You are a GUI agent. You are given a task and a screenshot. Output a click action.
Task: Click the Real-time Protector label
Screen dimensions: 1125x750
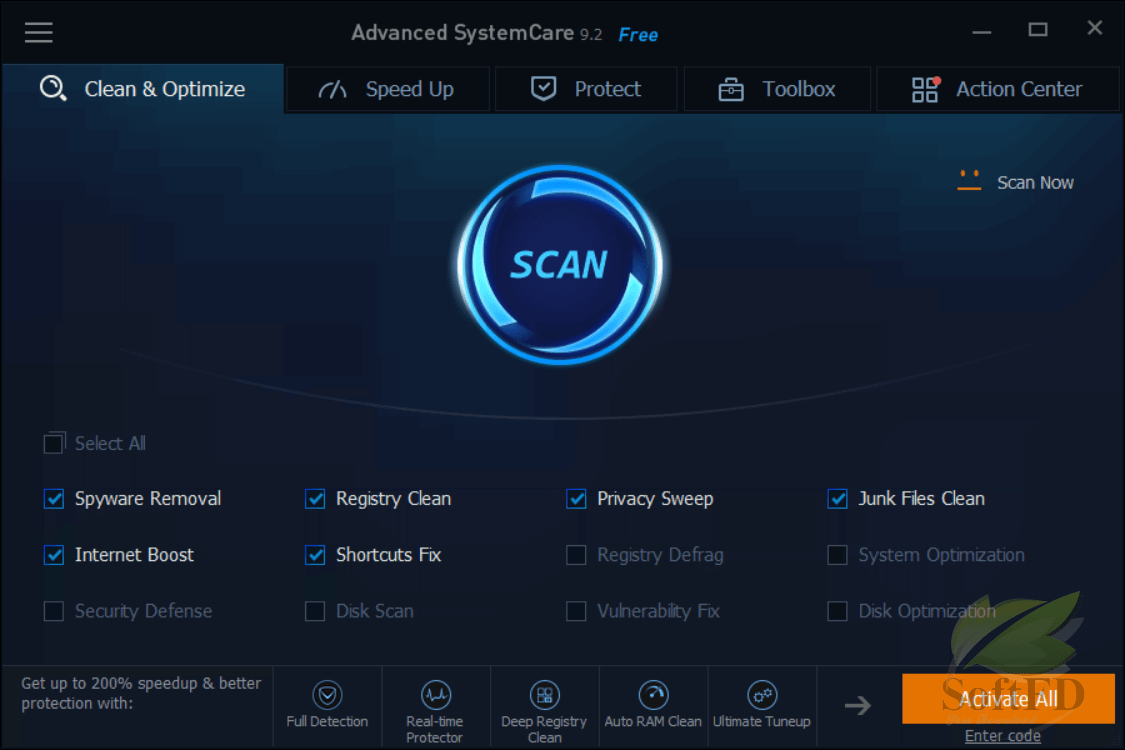click(435, 729)
